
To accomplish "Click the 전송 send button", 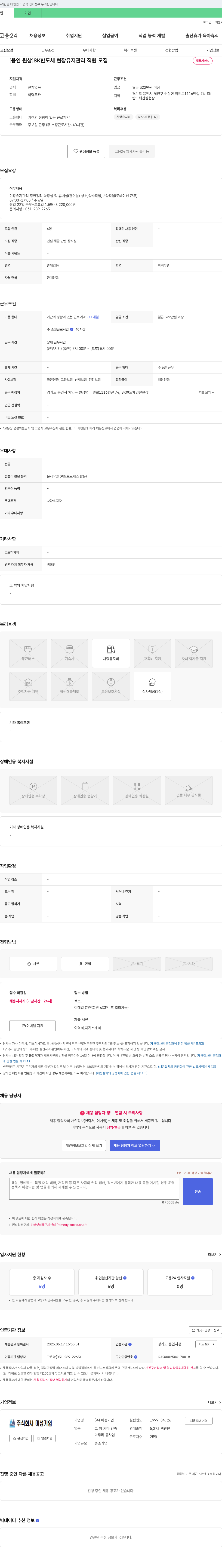I will click(198, 1191).
